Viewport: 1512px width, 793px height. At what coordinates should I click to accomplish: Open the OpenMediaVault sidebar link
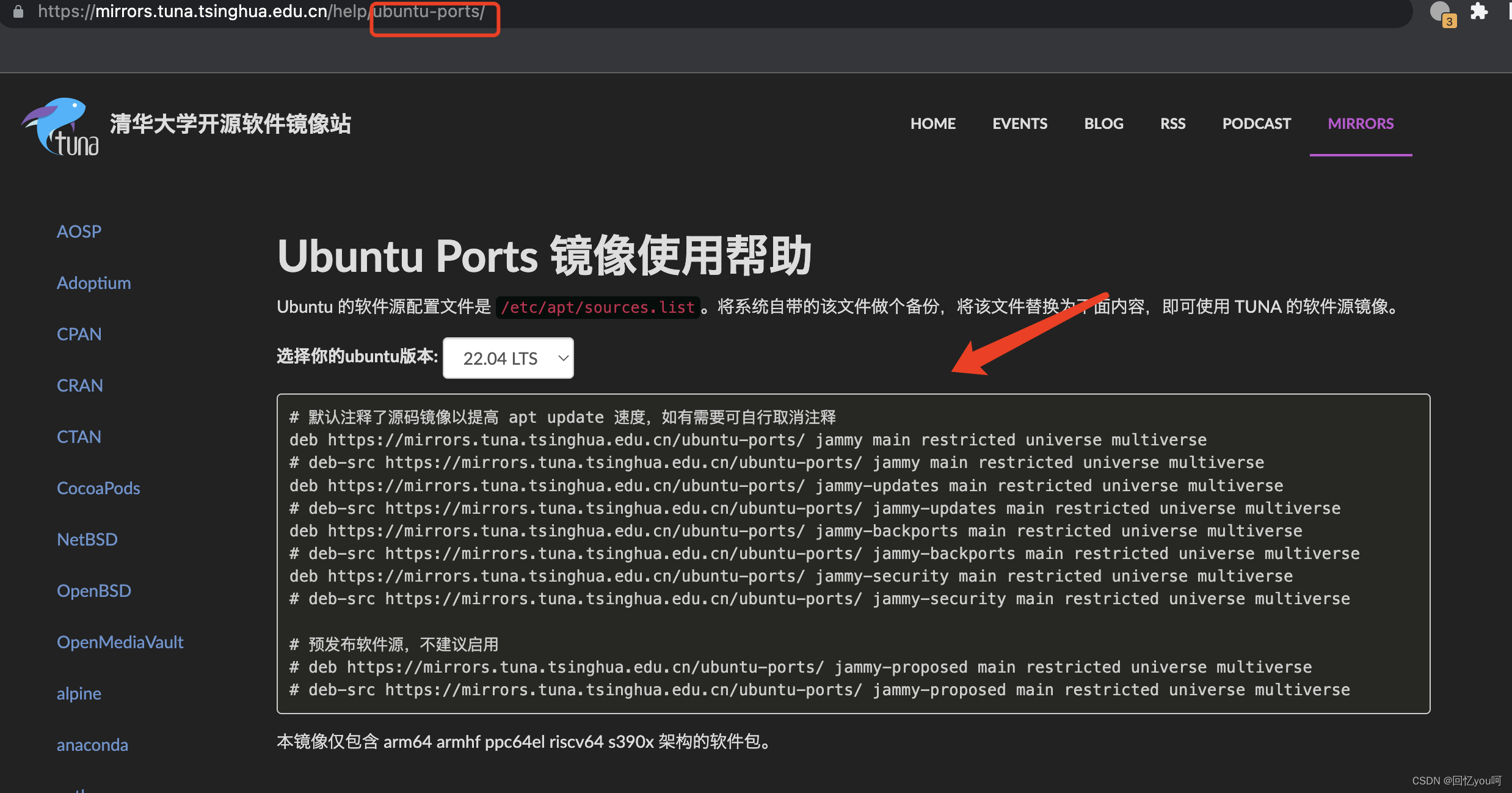(x=120, y=642)
